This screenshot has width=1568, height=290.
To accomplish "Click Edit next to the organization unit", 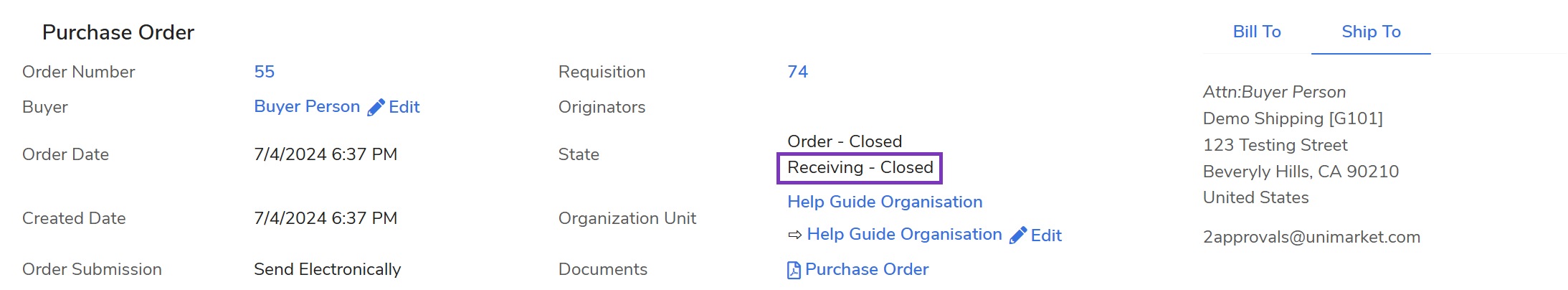I will (x=1046, y=235).
